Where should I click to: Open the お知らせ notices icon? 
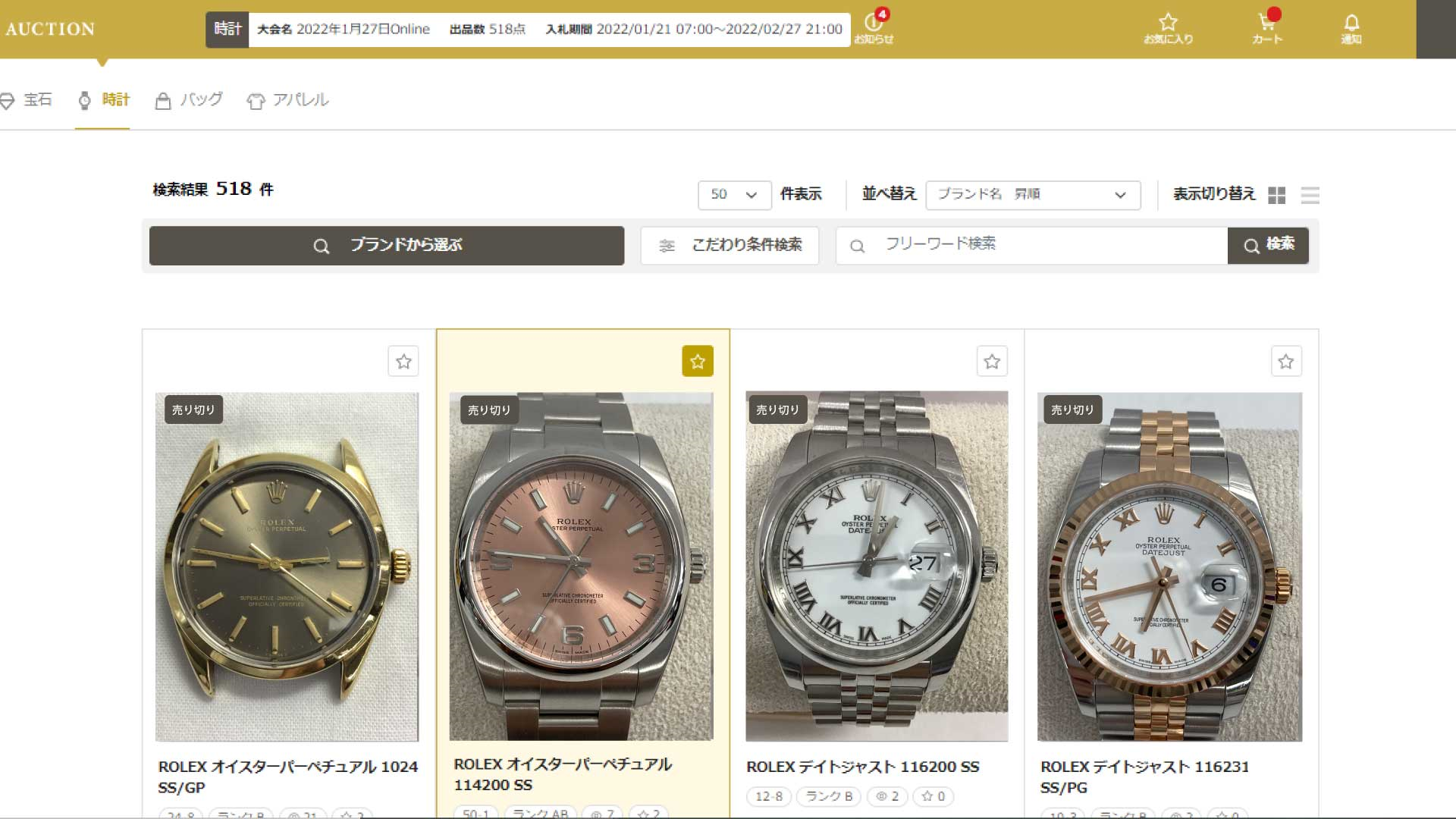pos(874,27)
